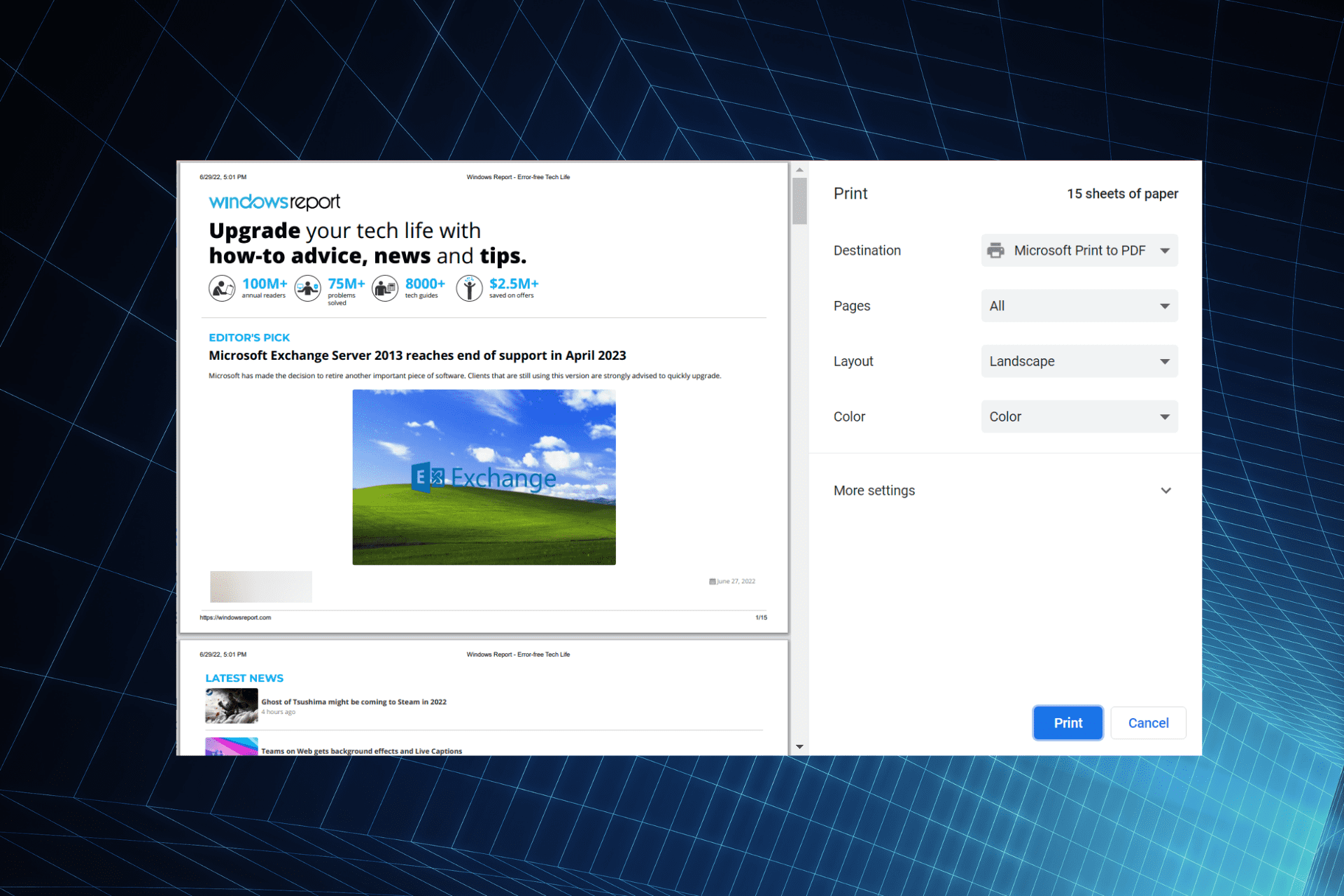The width and height of the screenshot is (1344, 896).
Task: Click the printer icon in Destination field
Action: 995,251
